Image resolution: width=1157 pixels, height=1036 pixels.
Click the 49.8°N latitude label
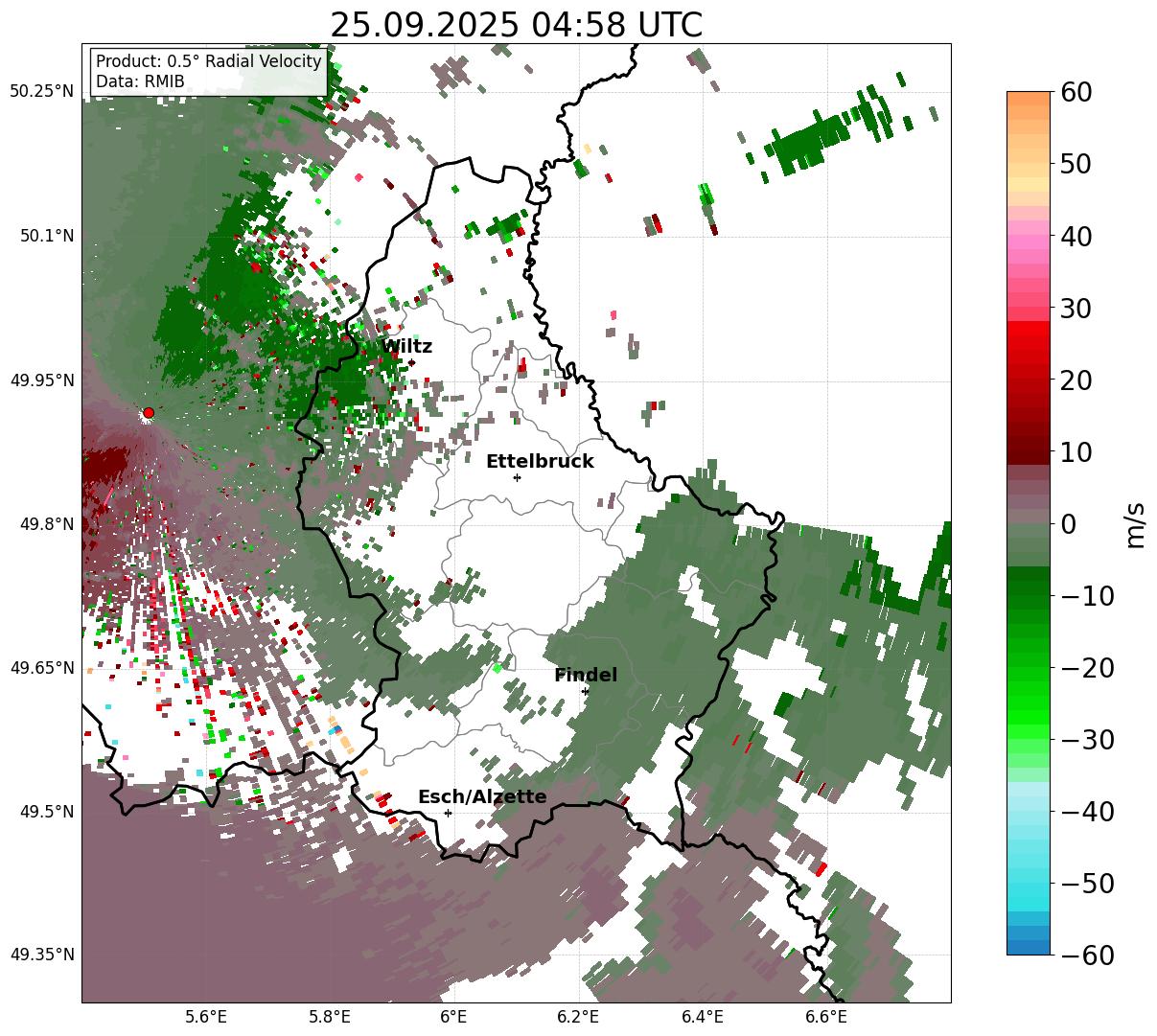[47, 524]
